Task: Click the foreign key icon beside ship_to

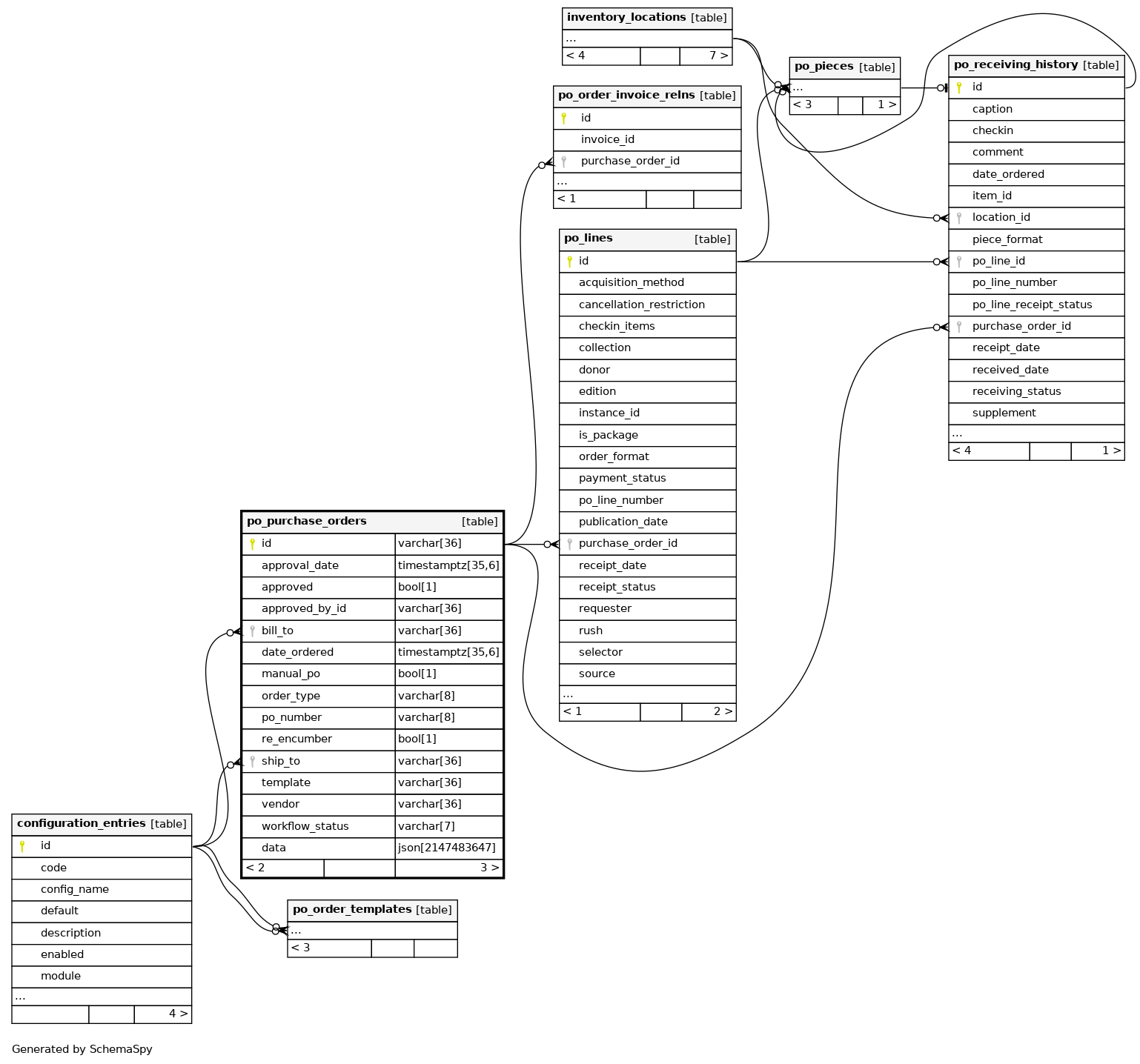Action: pyautogui.click(x=252, y=761)
